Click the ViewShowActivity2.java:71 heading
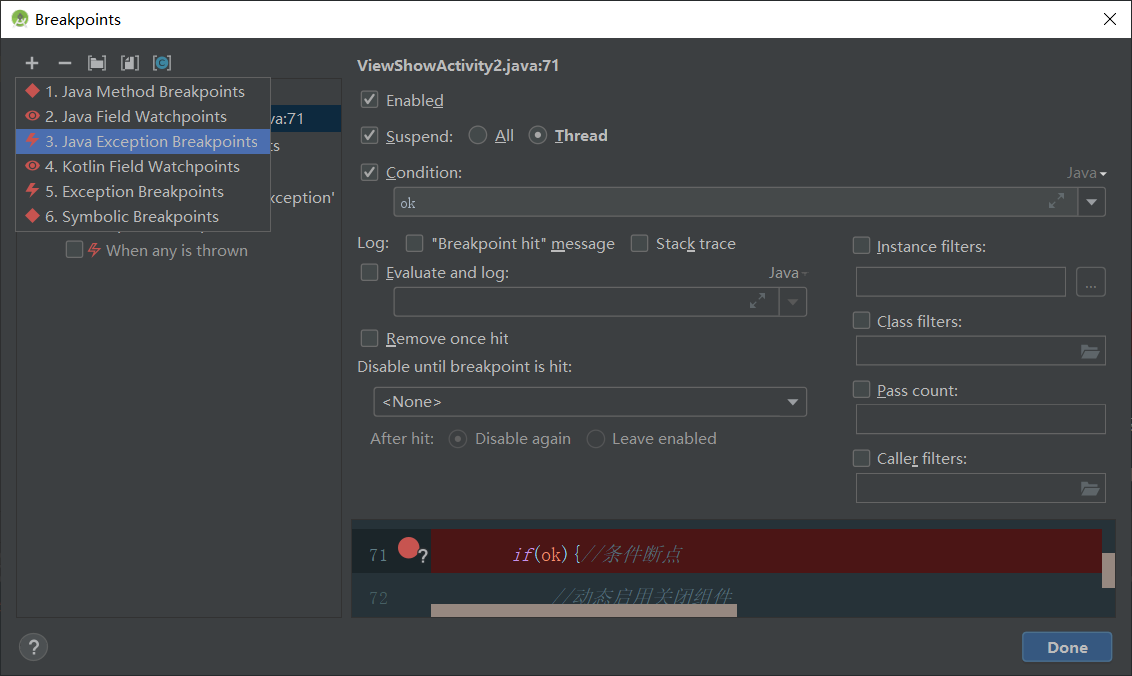 click(458, 65)
